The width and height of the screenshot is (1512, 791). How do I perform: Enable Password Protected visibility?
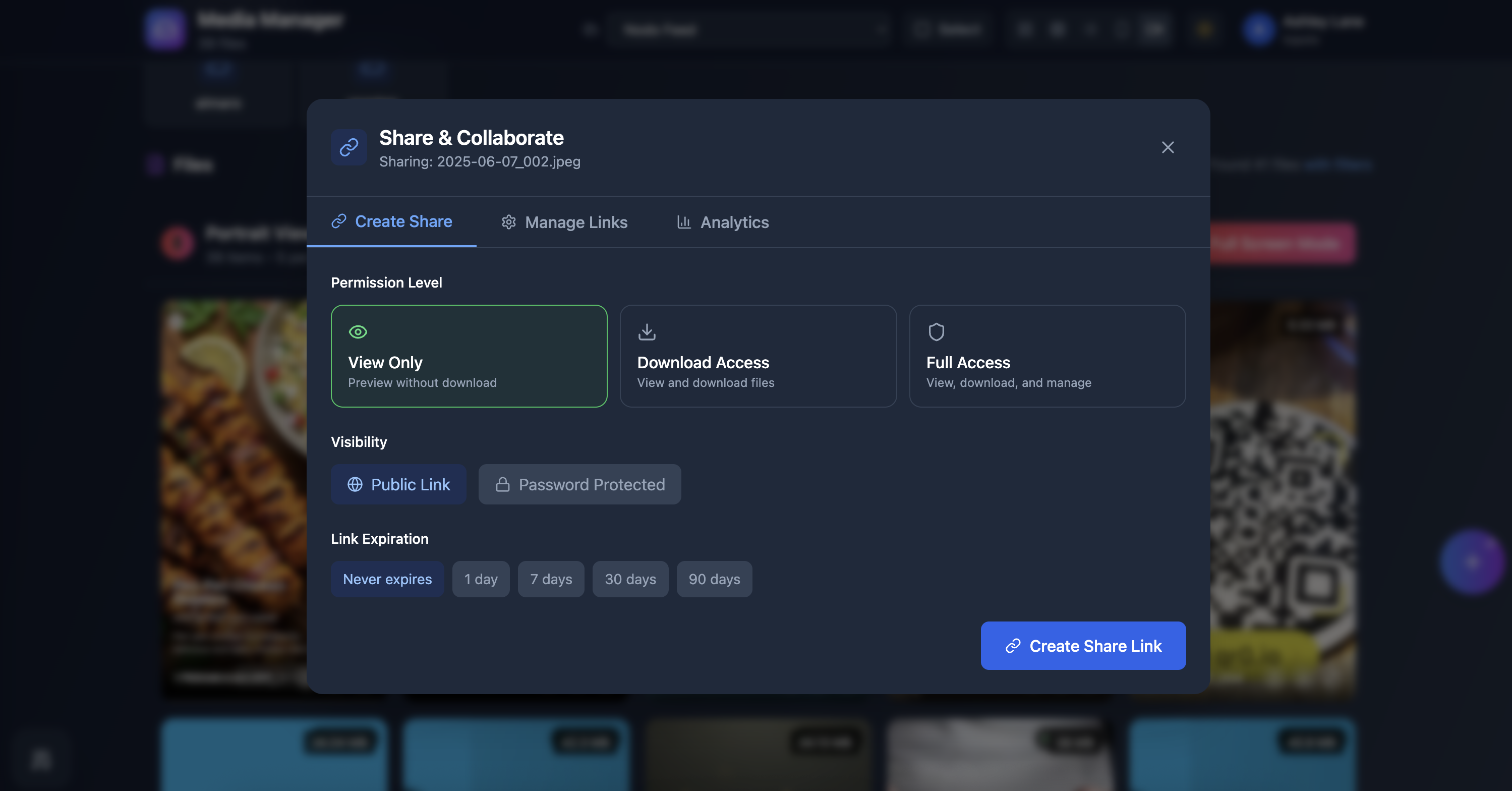579,484
